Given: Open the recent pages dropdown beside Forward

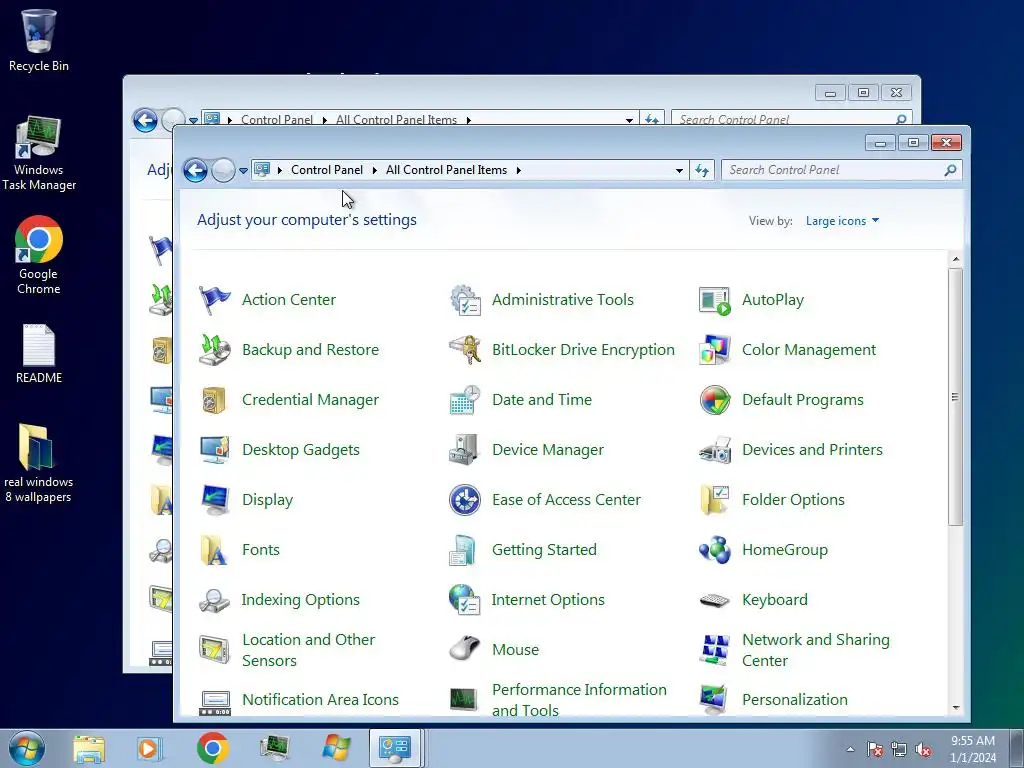Looking at the screenshot, I should tap(243, 170).
